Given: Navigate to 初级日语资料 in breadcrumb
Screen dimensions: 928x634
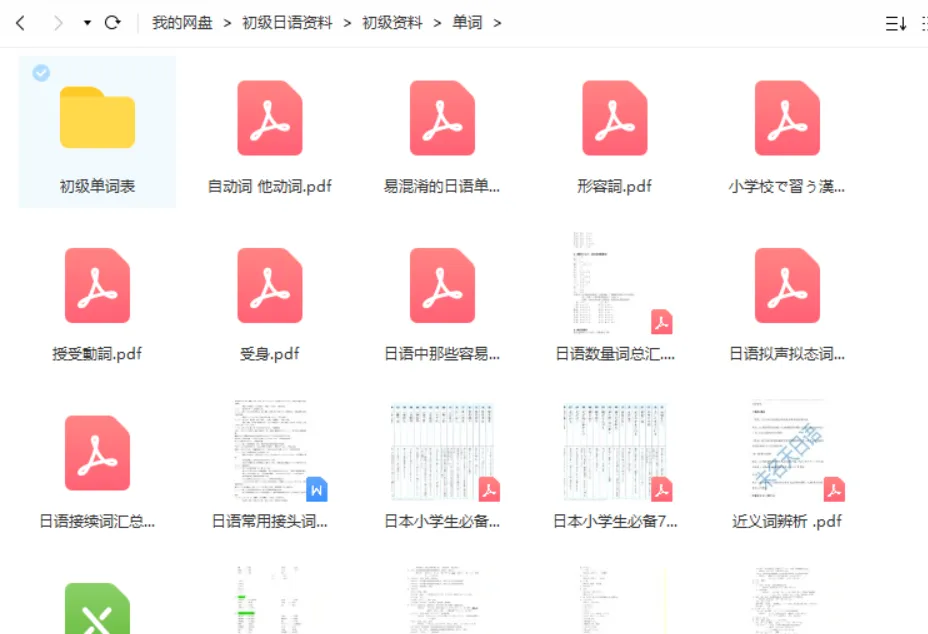Looking at the screenshot, I should click(287, 23).
